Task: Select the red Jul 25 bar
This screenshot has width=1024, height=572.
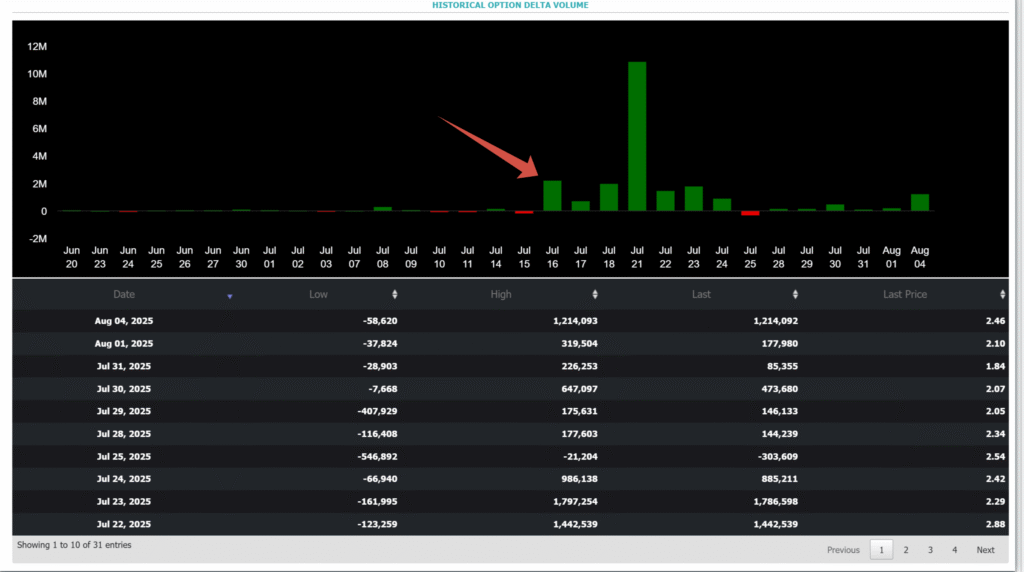Action: (x=750, y=213)
